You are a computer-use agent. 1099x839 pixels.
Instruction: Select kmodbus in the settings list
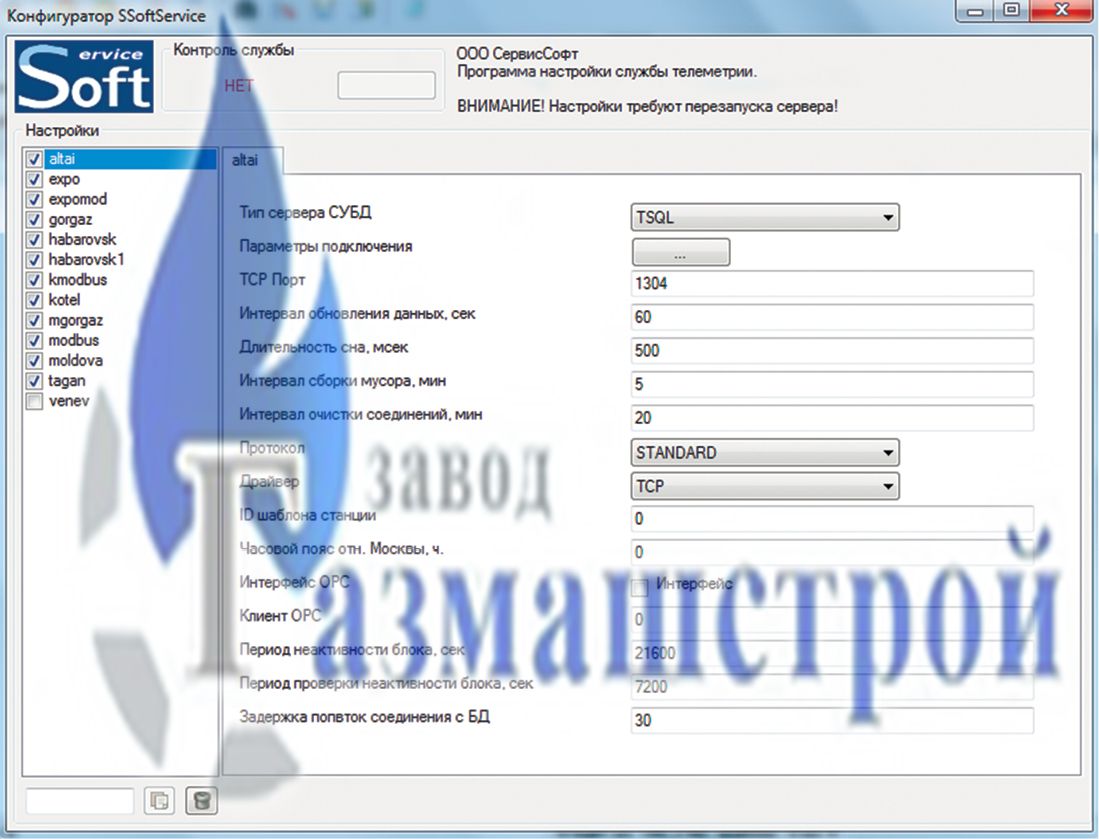[78, 280]
